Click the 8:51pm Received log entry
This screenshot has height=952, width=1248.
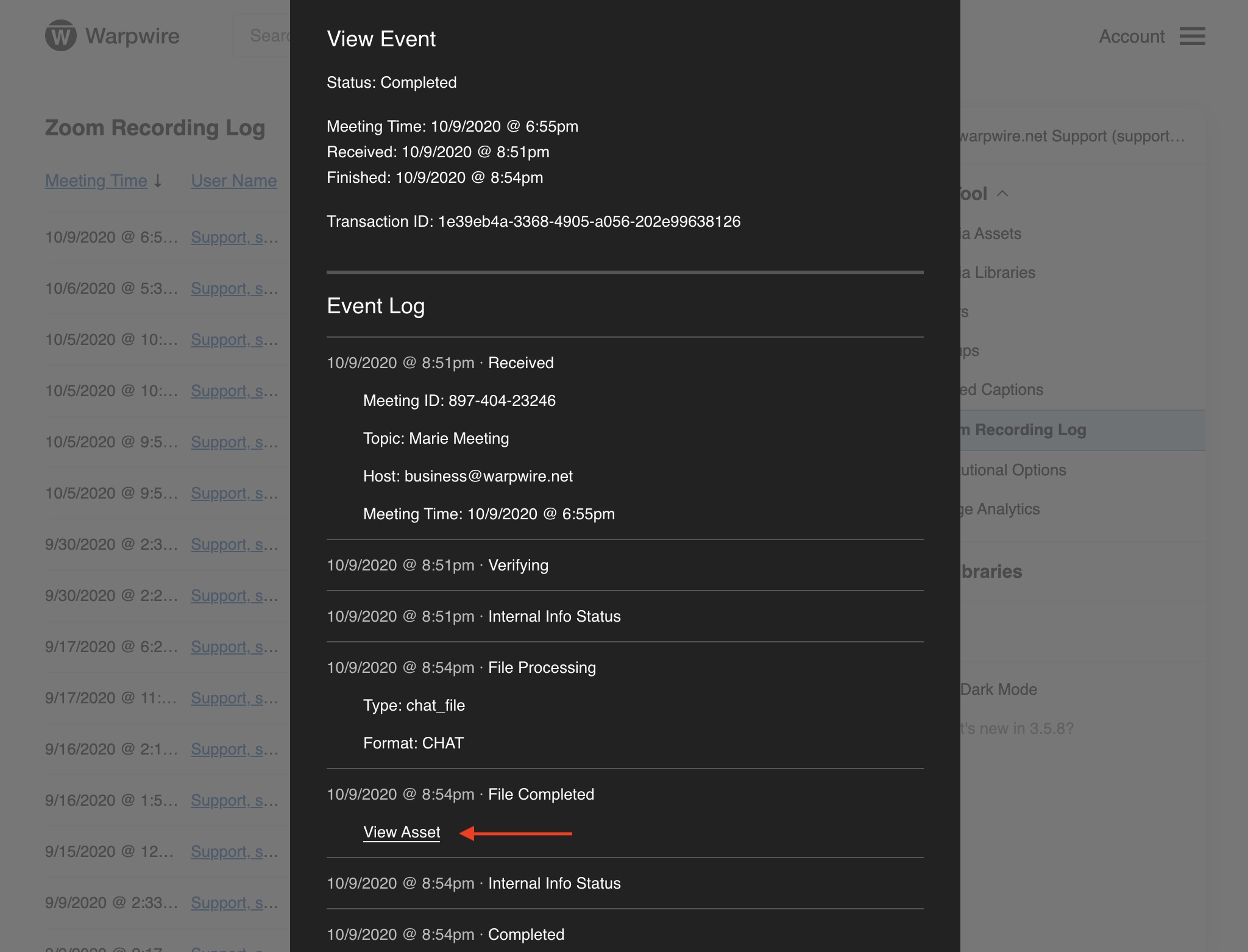click(441, 363)
